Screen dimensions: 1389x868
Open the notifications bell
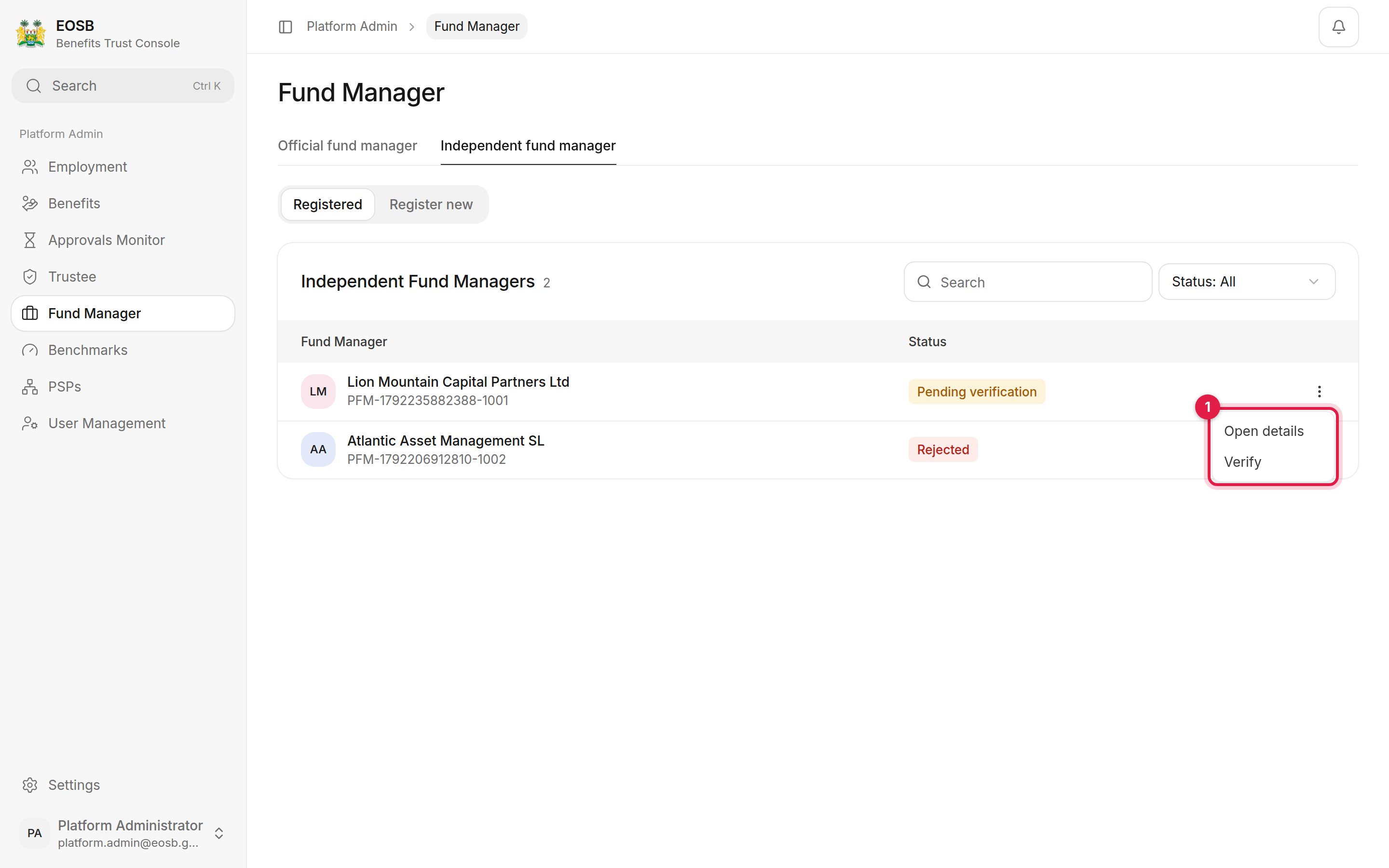click(x=1338, y=27)
